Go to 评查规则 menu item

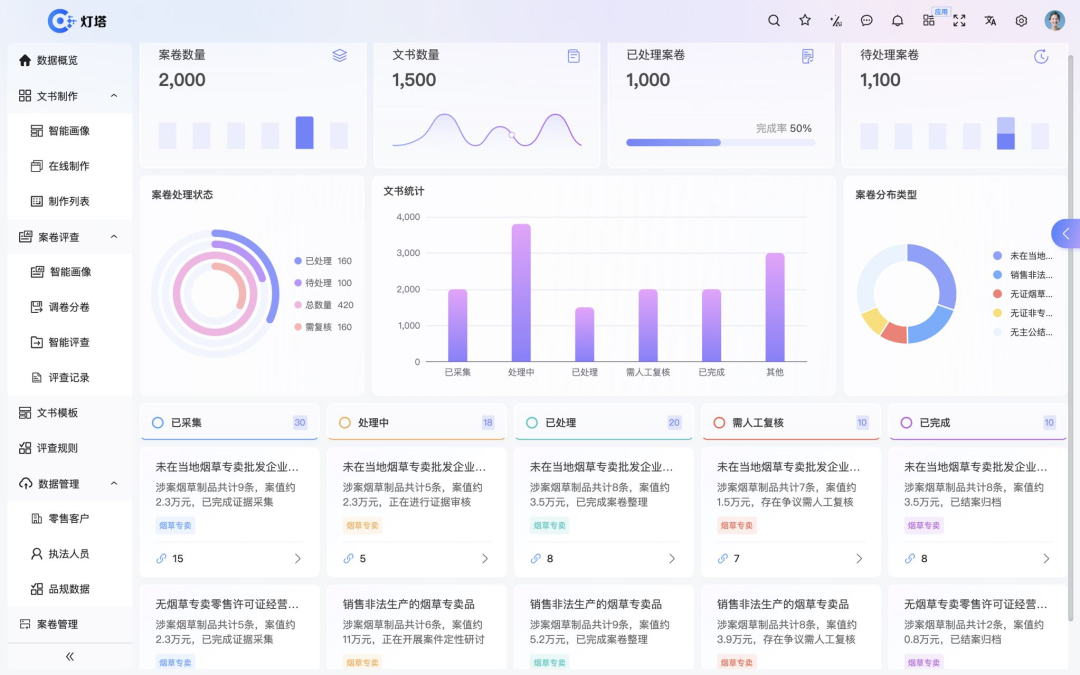pyautogui.click(x=57, y=448)
